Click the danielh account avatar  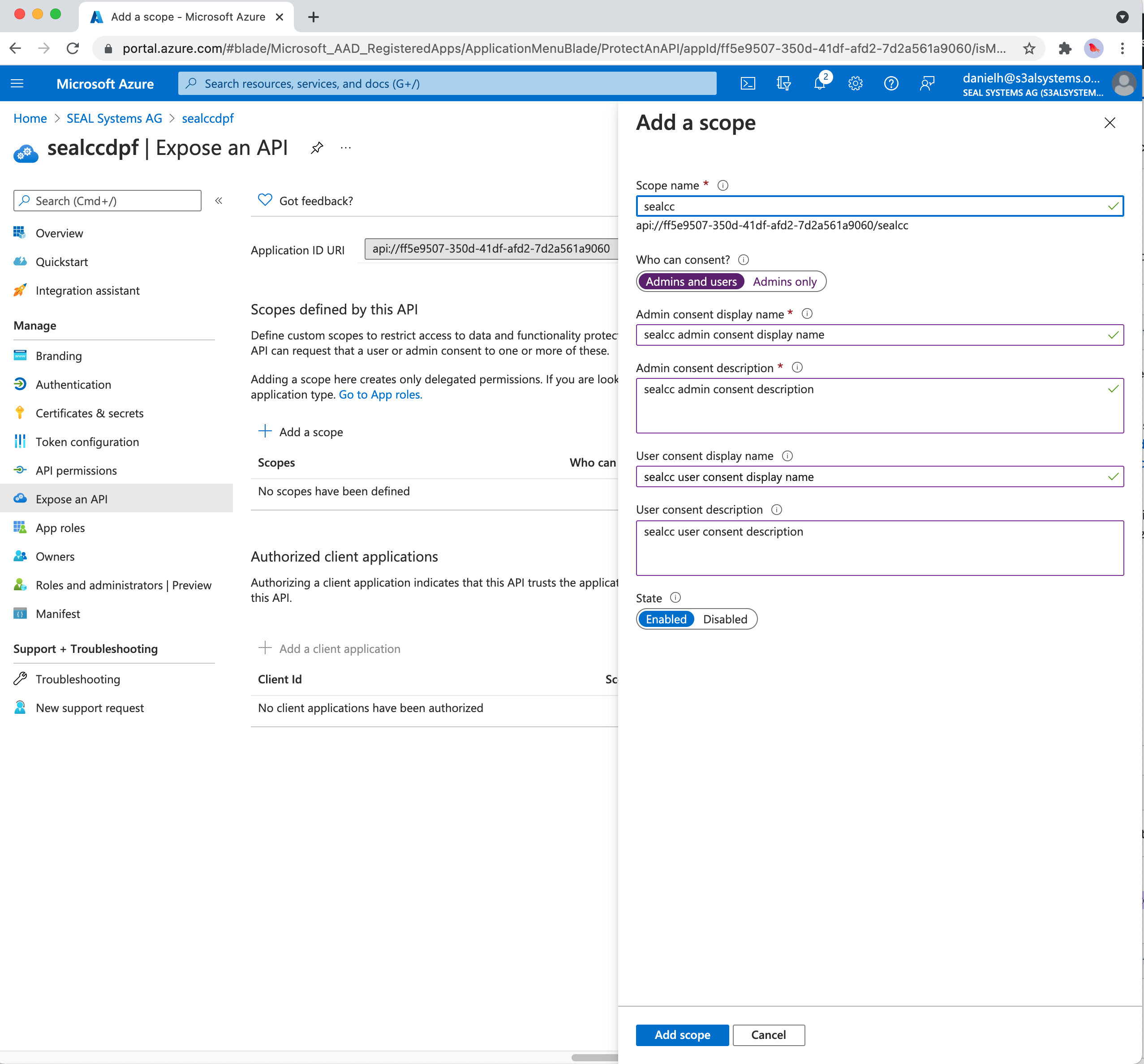click(x=1124, y=84)
